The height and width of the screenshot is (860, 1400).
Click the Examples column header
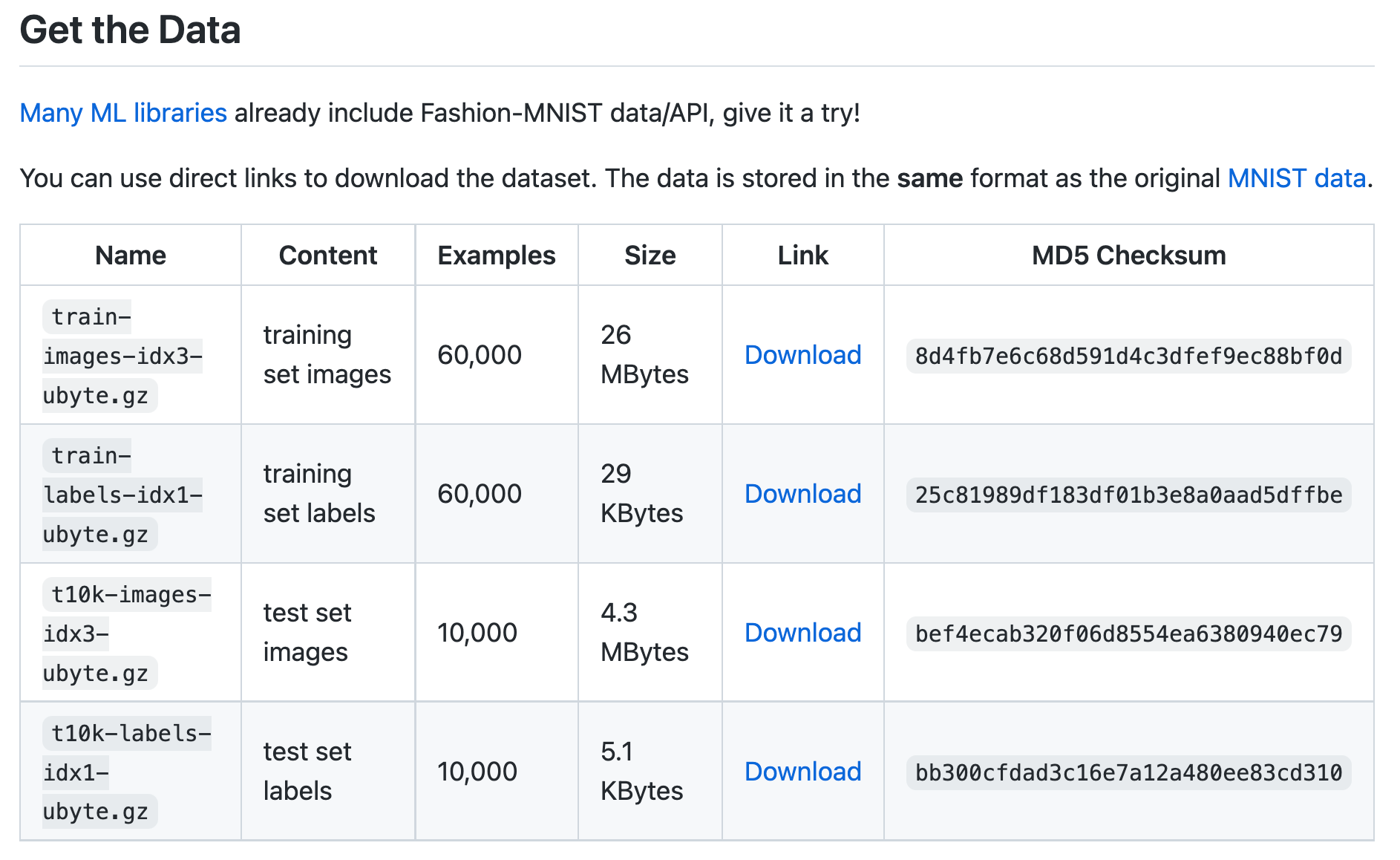496,255
